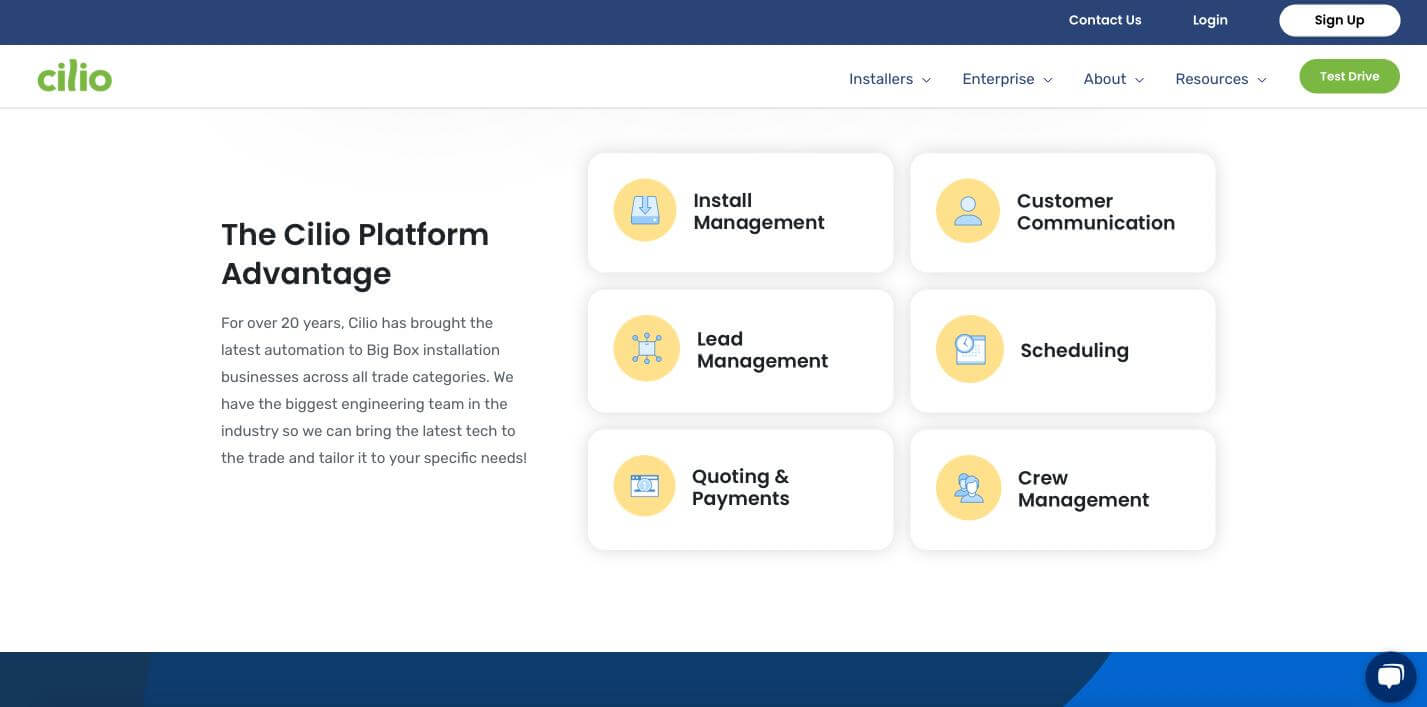Screen dimensions: 1427x707
Task: Expand the Resources menu chevron
Action: coord(1262,80)
